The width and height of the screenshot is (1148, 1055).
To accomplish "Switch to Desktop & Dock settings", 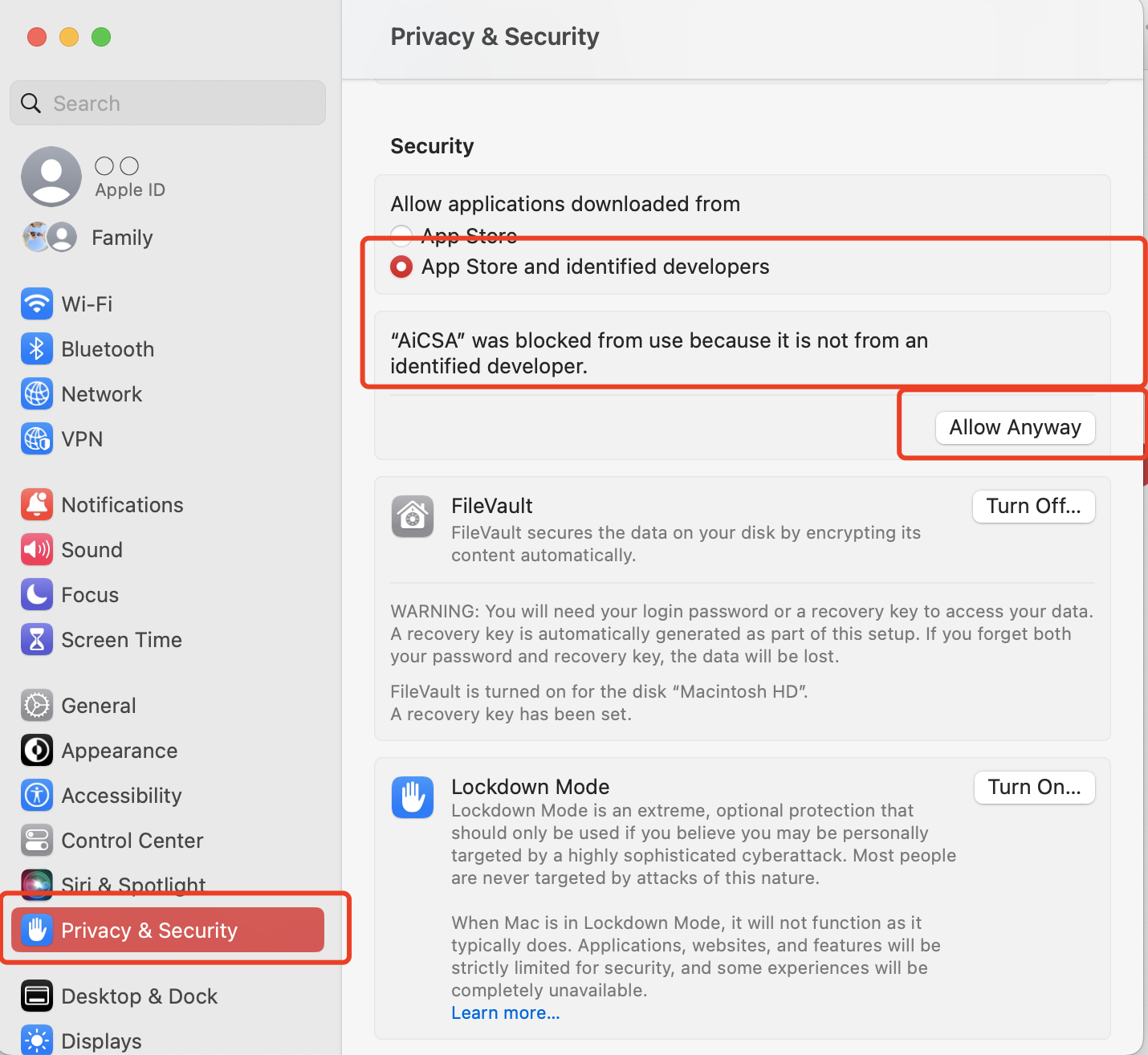I will pos(139,996).
